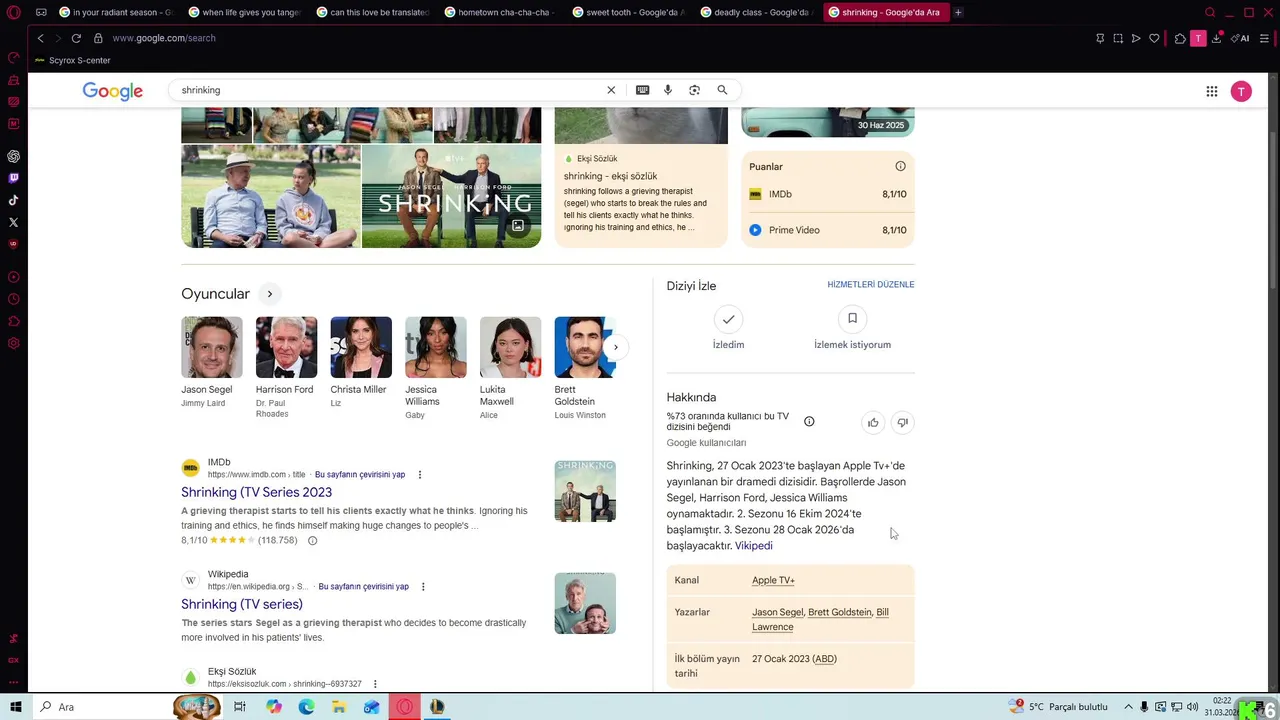Click the pin icon in browser toolbar

click(1100, 38)
